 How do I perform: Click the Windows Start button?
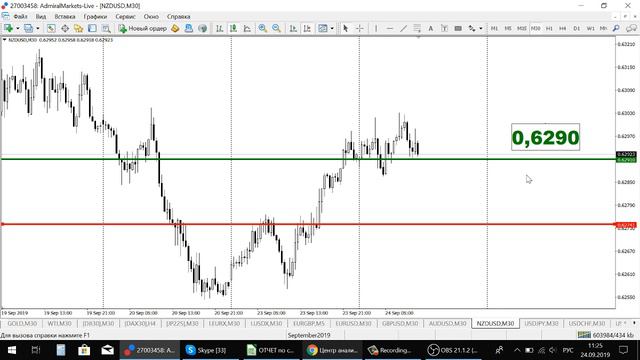click(11, 350)
